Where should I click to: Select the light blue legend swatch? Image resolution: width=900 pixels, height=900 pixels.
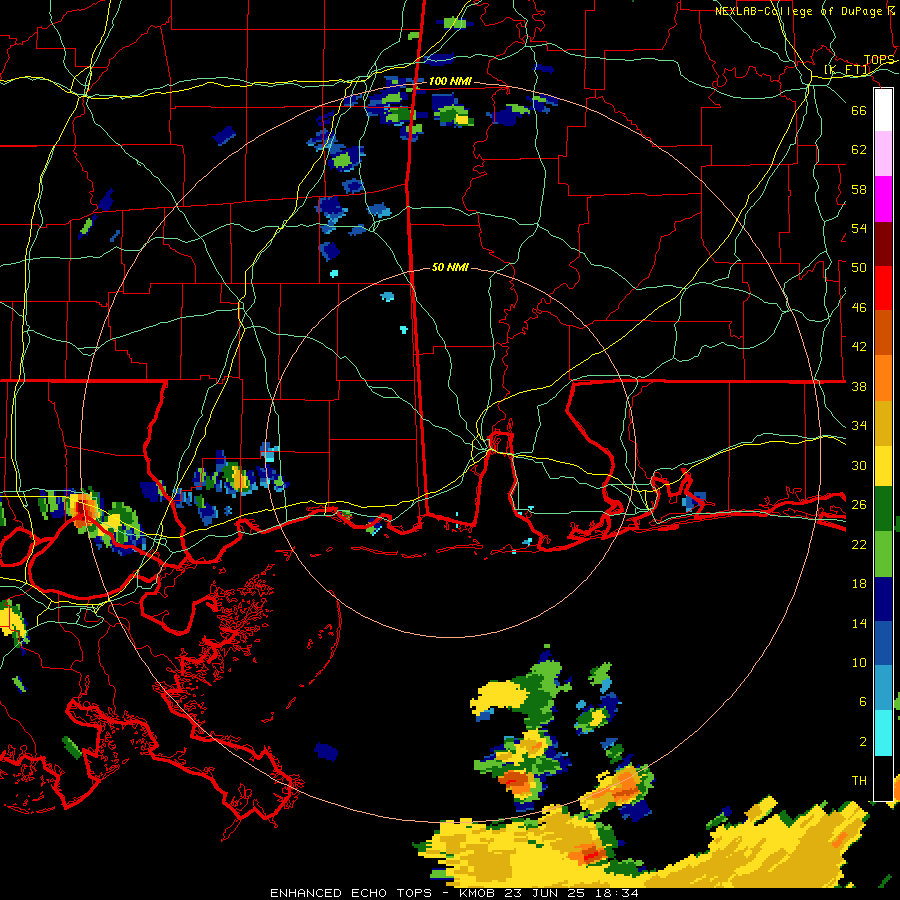[x=883, y=688]
